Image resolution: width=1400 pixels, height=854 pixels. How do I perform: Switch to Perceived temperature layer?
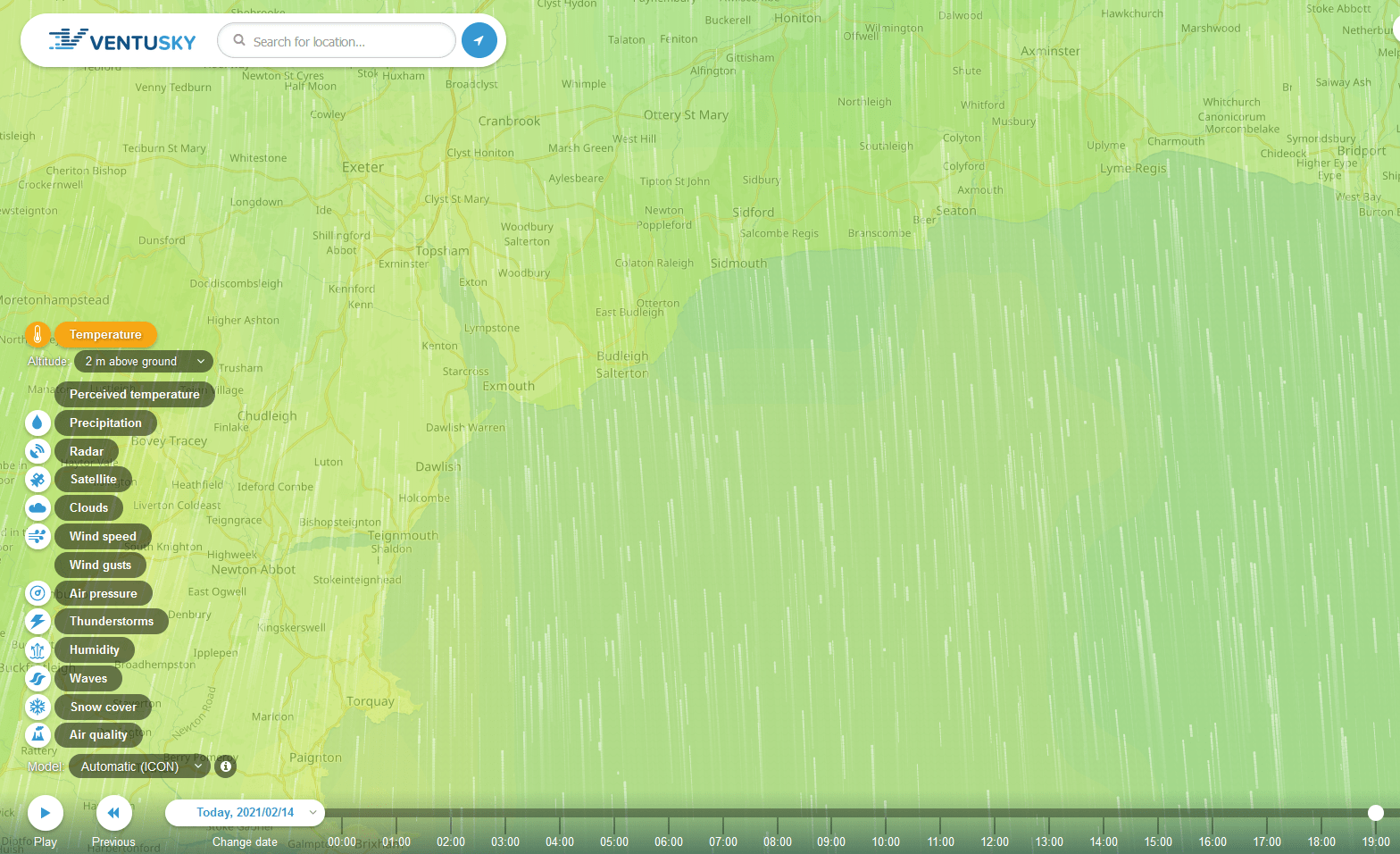[134, 394]
